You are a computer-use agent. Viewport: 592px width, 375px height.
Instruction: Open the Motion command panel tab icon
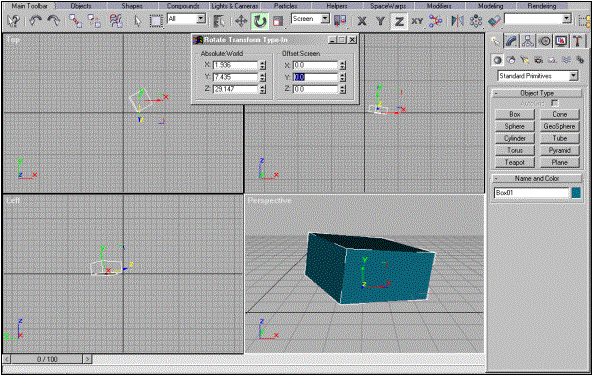pyautogui.click(x=545, y=41)
